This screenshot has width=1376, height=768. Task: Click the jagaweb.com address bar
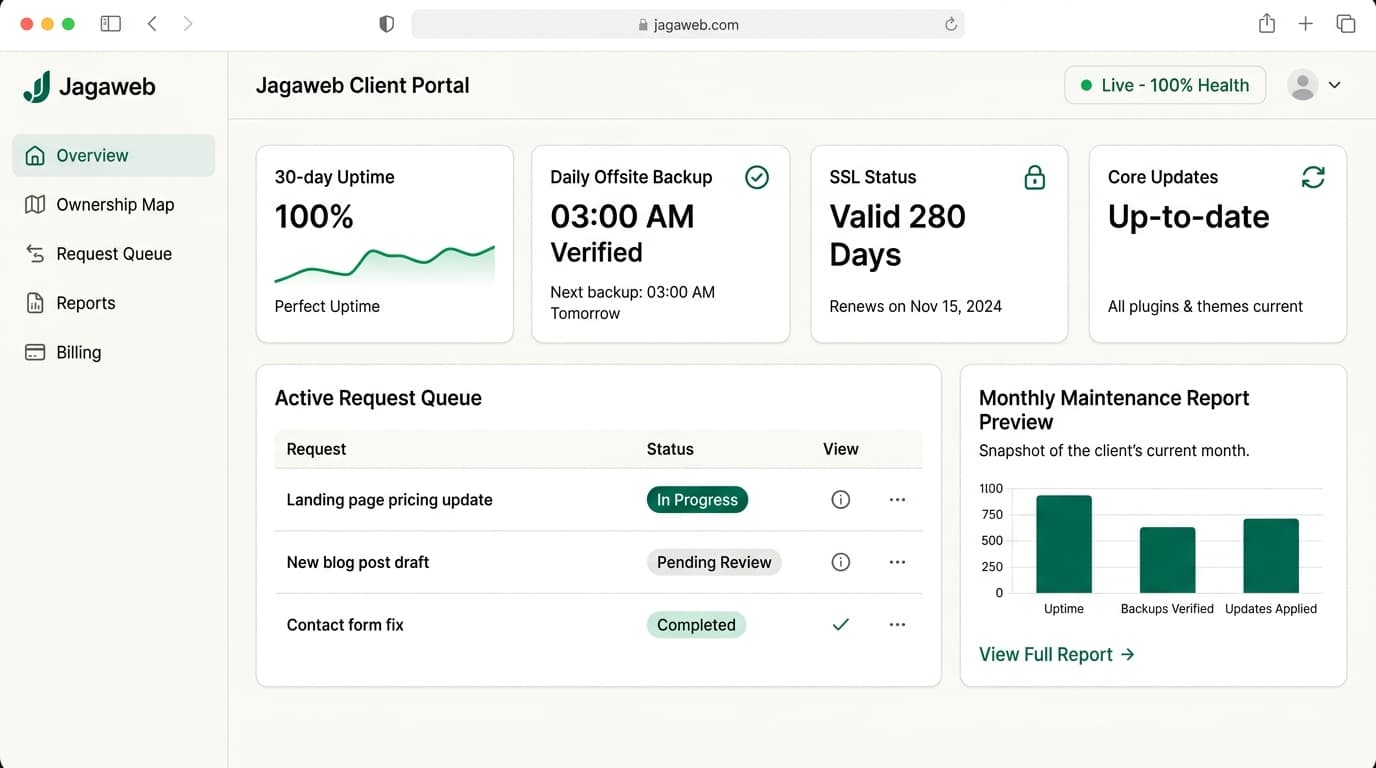pos(688,24)
